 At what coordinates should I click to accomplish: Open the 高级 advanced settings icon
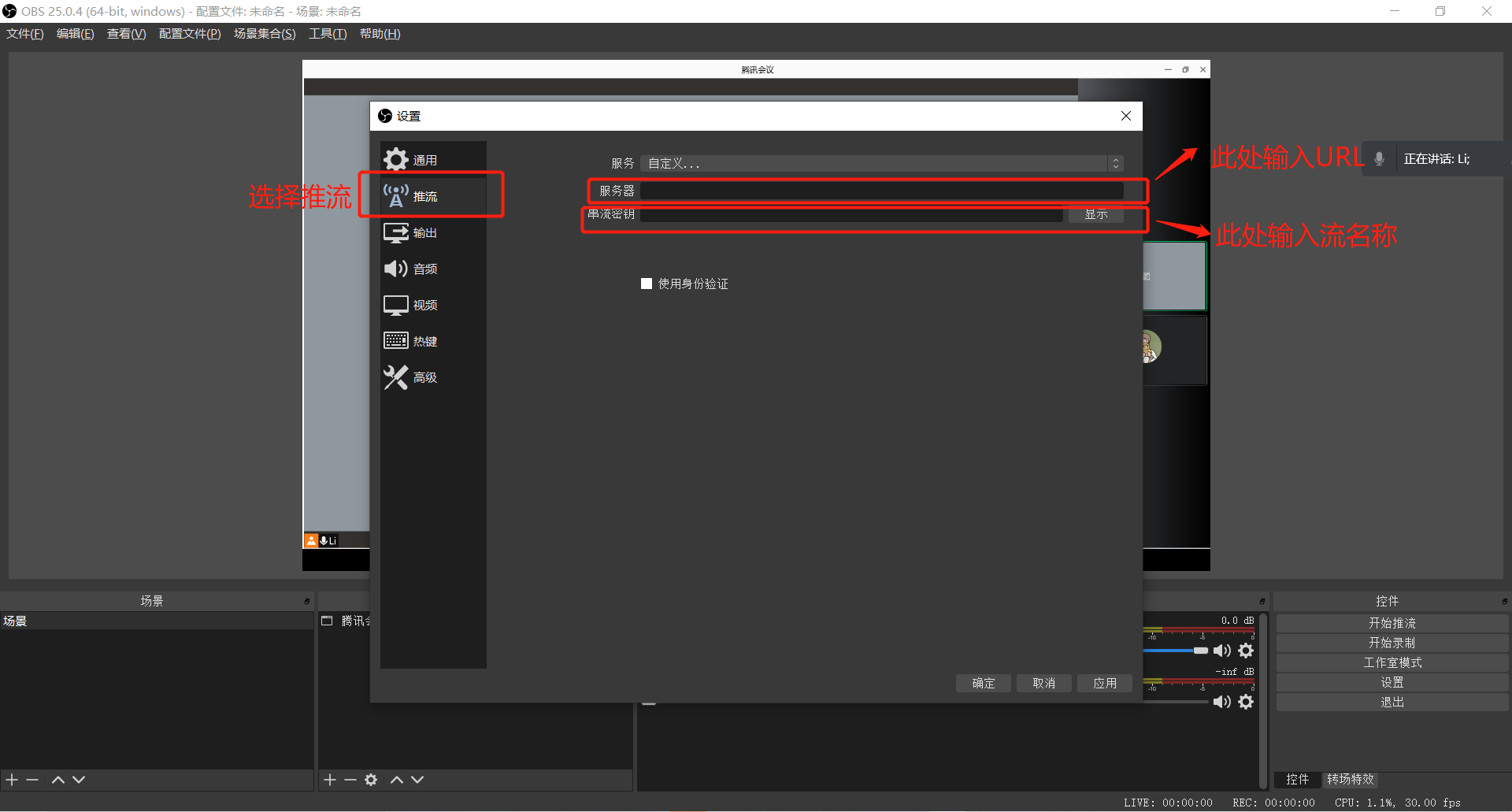coord(395,377)
